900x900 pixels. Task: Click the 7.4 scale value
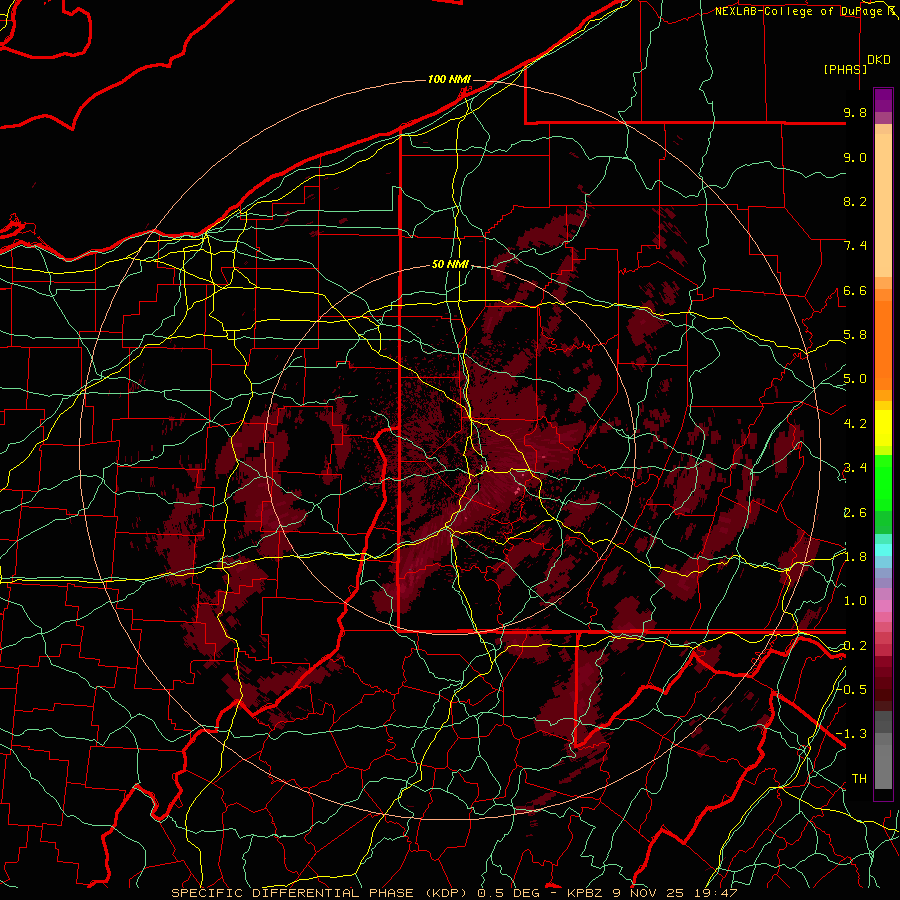(x=855, y=246)
